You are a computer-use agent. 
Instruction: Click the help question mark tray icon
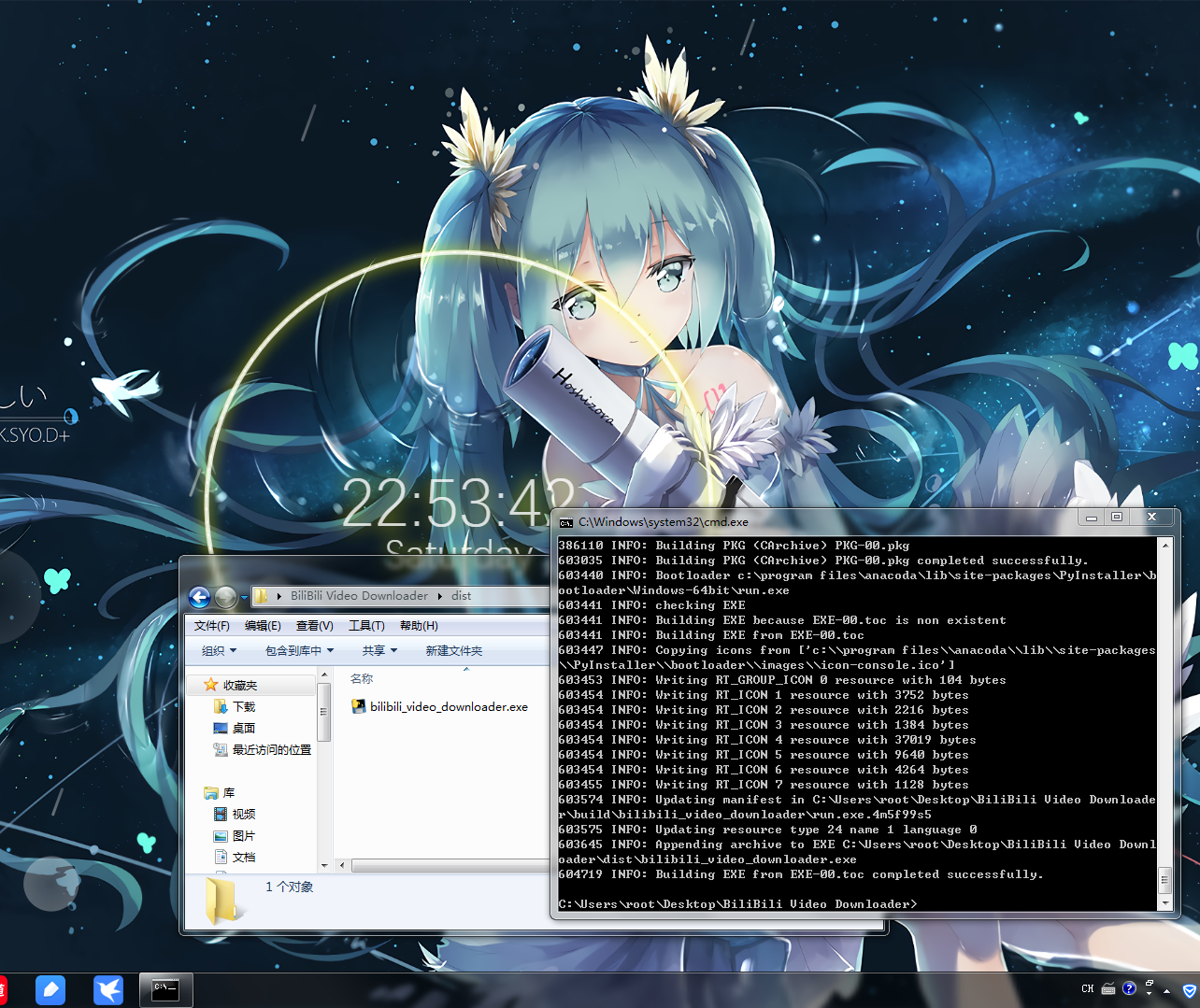(x=1129, y=988)
